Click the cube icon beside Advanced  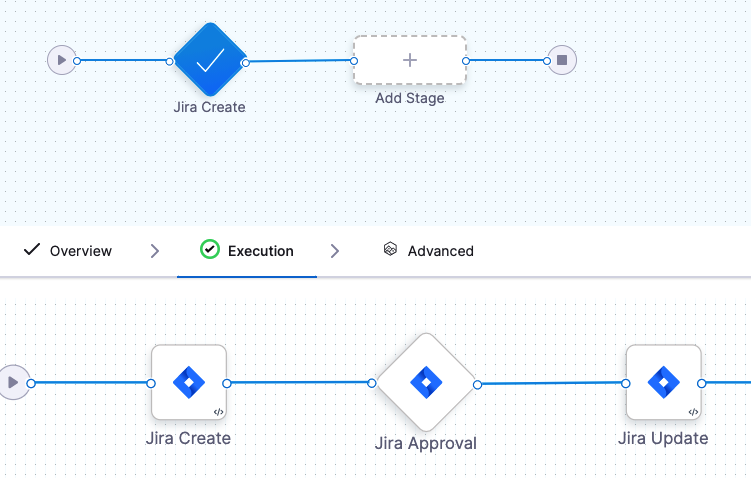click(390, 250)
